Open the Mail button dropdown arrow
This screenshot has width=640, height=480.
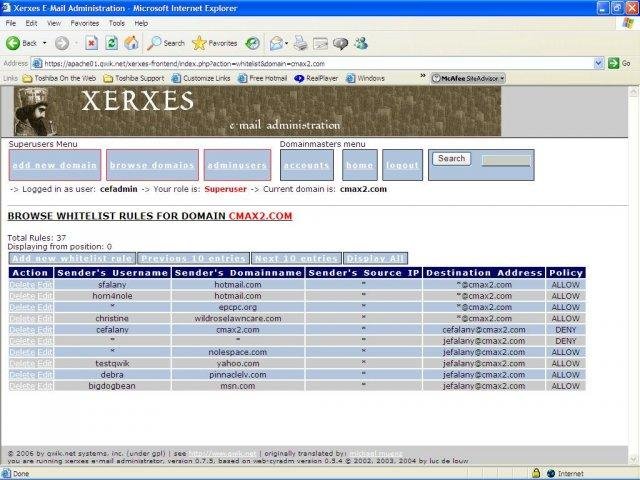coord(286,43)
